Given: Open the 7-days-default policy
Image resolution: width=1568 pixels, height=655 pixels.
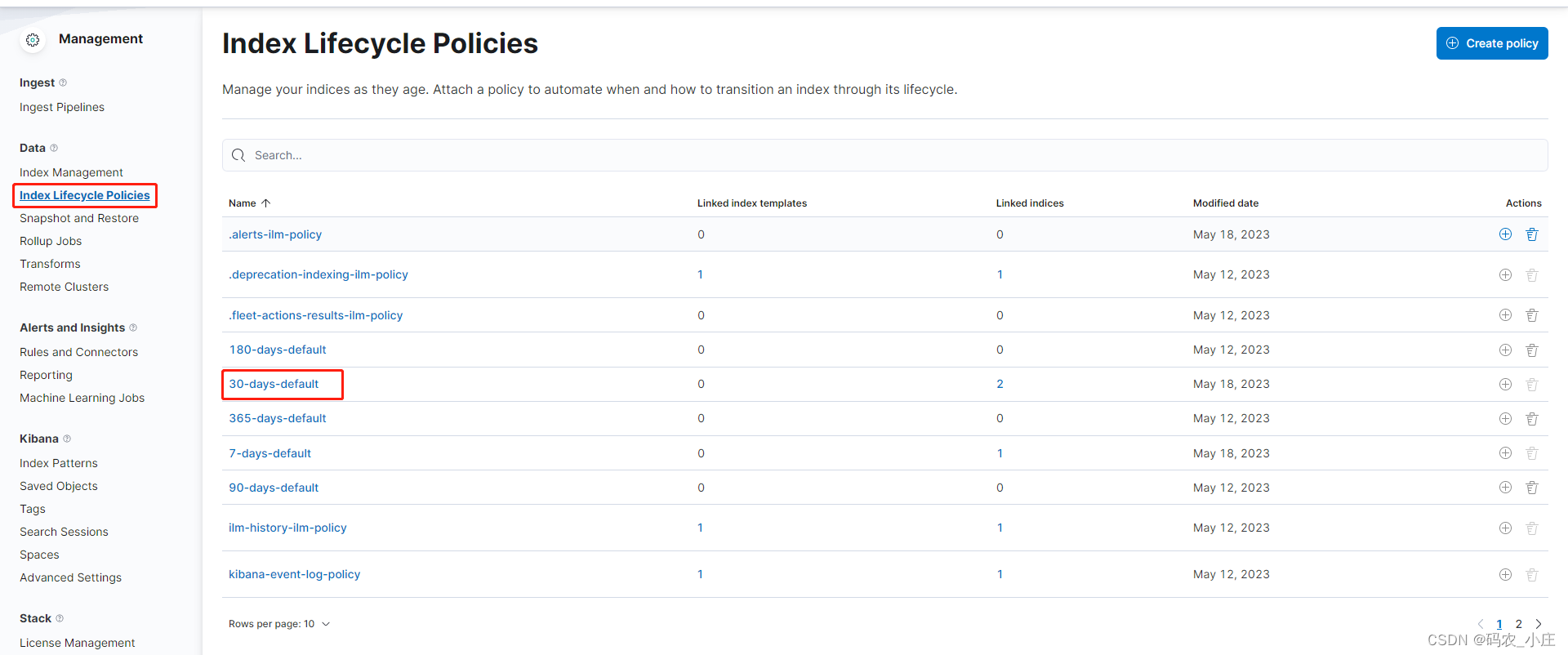Looking at the screenshot, I should [269, 453].
